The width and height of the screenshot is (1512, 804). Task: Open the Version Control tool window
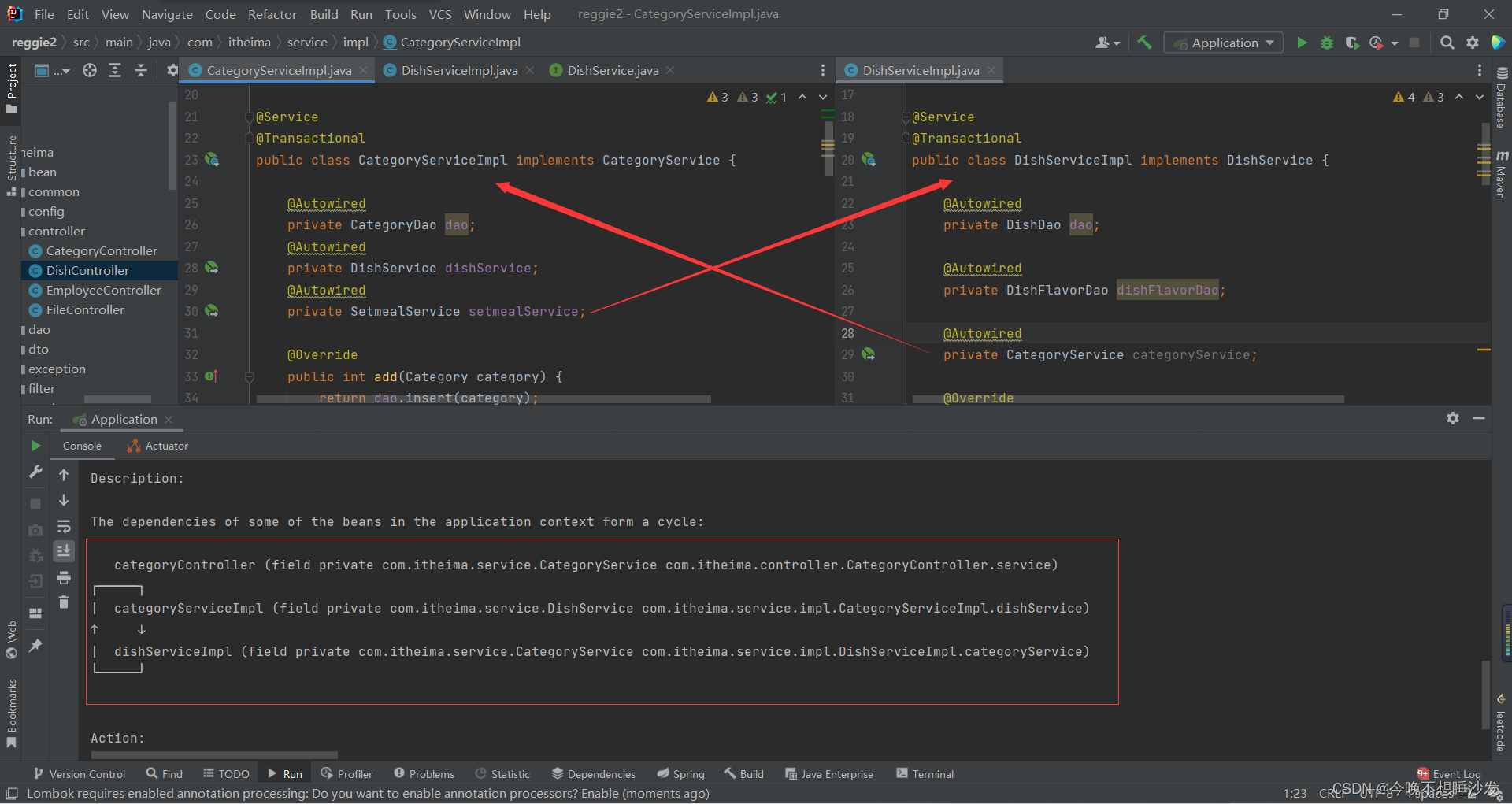79,774
